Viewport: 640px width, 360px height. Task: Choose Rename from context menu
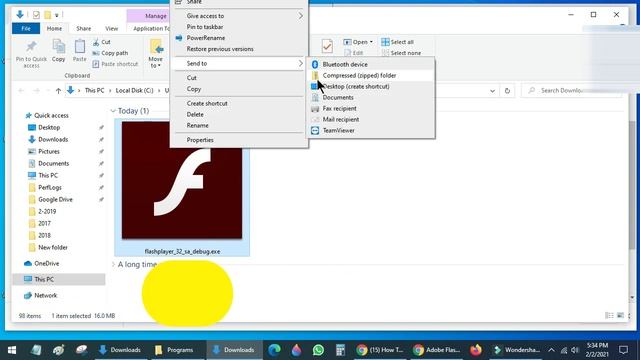[x=239, y=125]
